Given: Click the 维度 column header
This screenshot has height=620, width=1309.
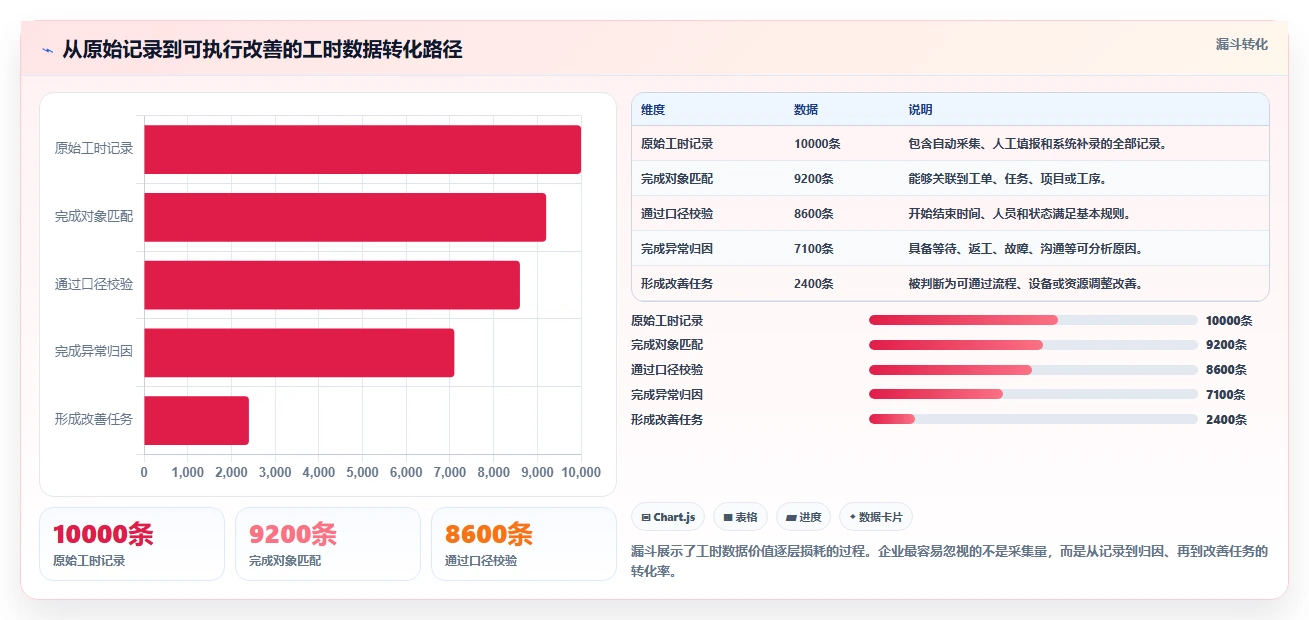Looking at the screenshot, I should tap(653, 110).
